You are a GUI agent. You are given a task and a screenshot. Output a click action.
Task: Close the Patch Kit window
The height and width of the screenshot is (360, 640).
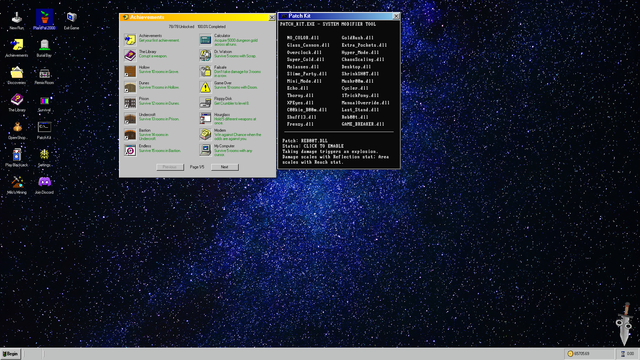pyautogui.click(x=396, y=16)
